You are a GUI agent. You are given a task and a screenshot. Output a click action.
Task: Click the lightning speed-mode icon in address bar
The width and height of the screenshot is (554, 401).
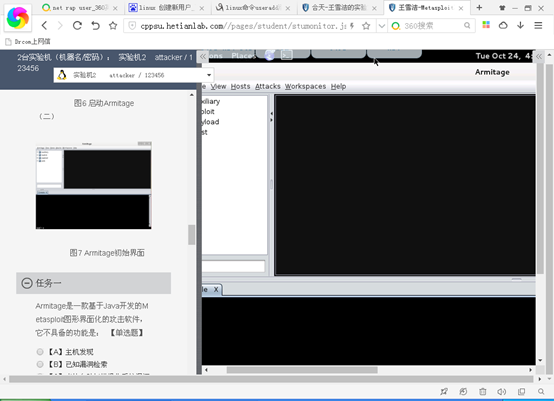[352, 25]
